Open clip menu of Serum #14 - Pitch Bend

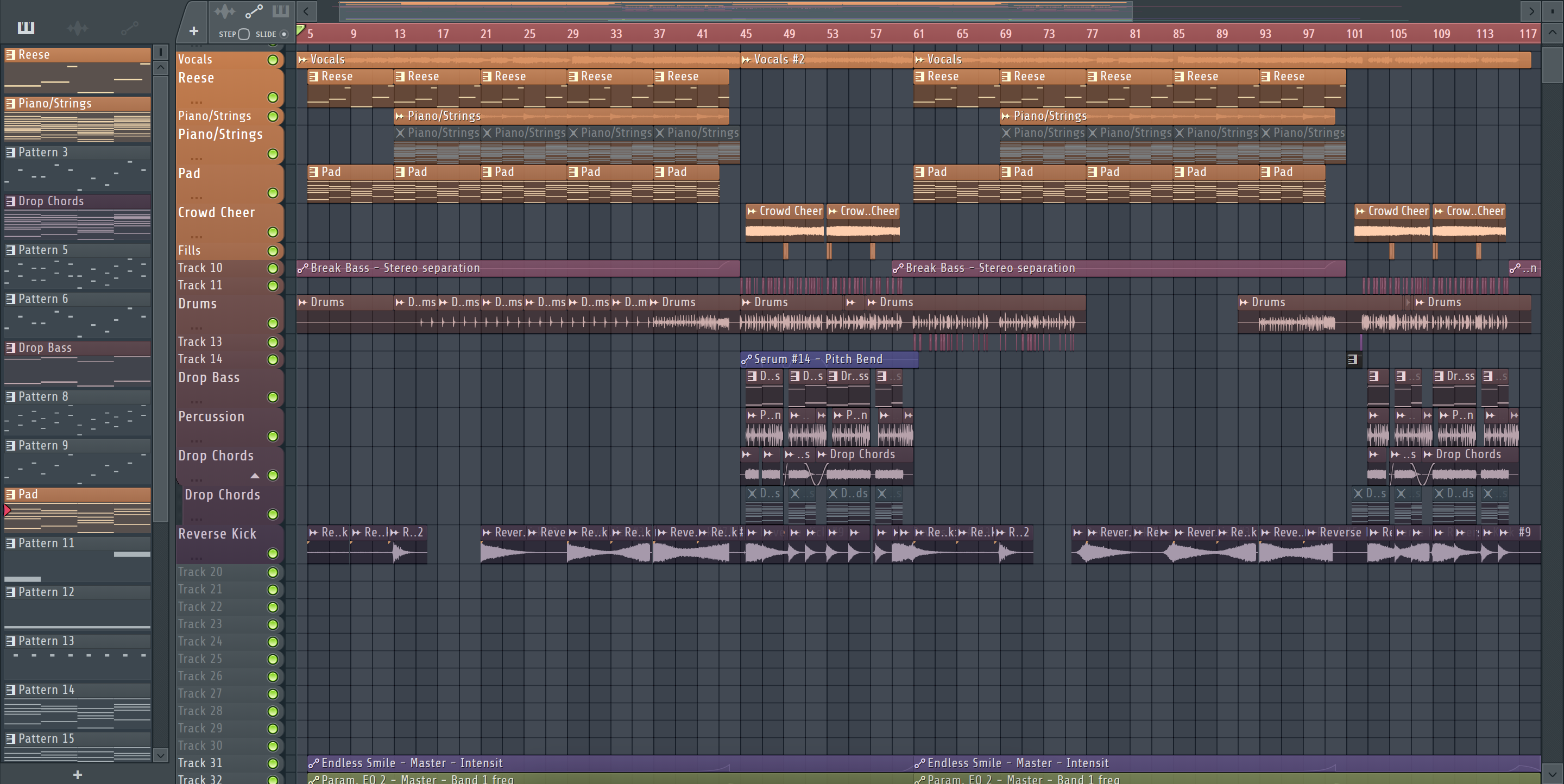(x=747, y=359)
